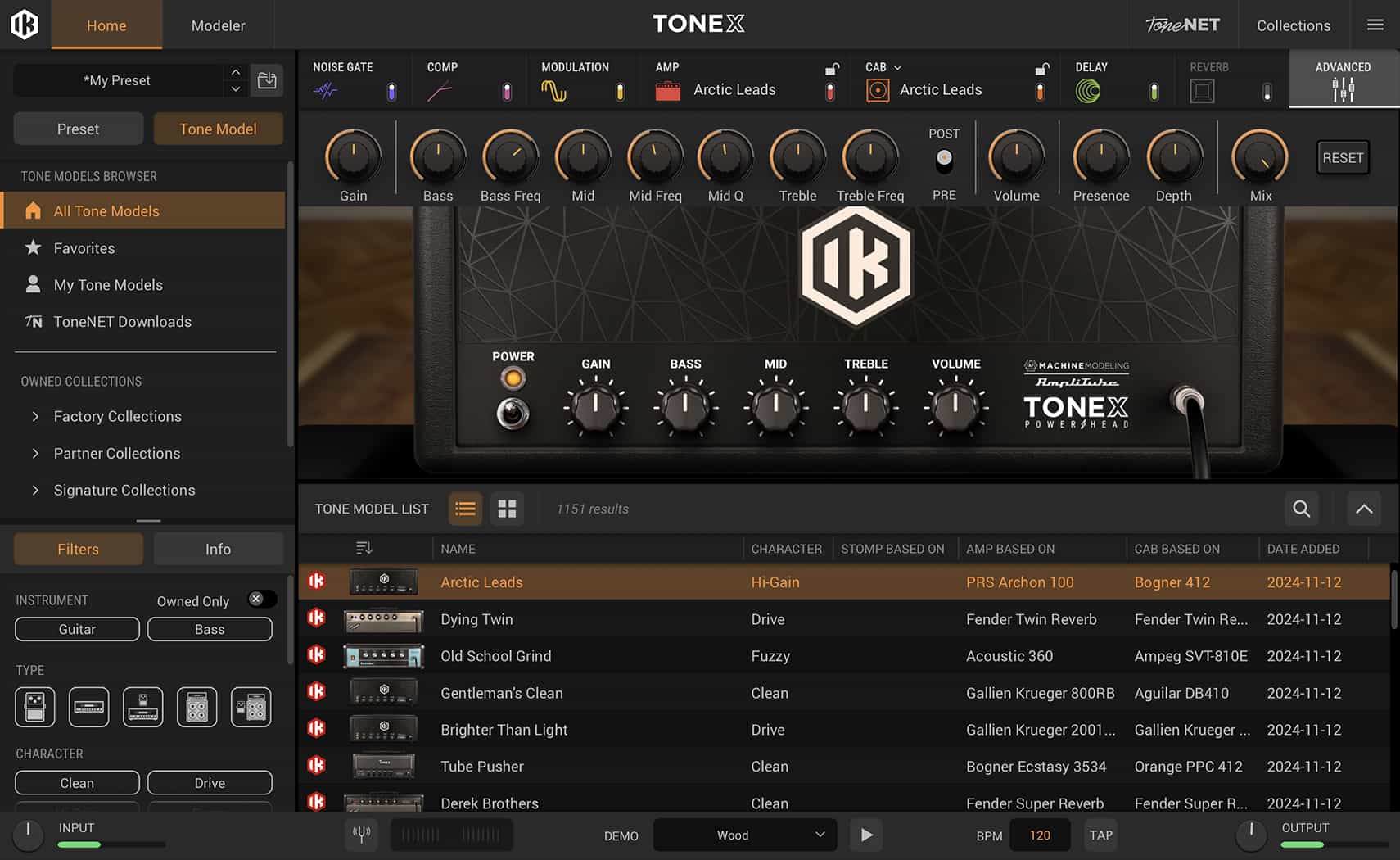This screenshot has width=1400, height=860.
Task: Open the Home tab
Action: pyautogui.click(x=106, y=25)
